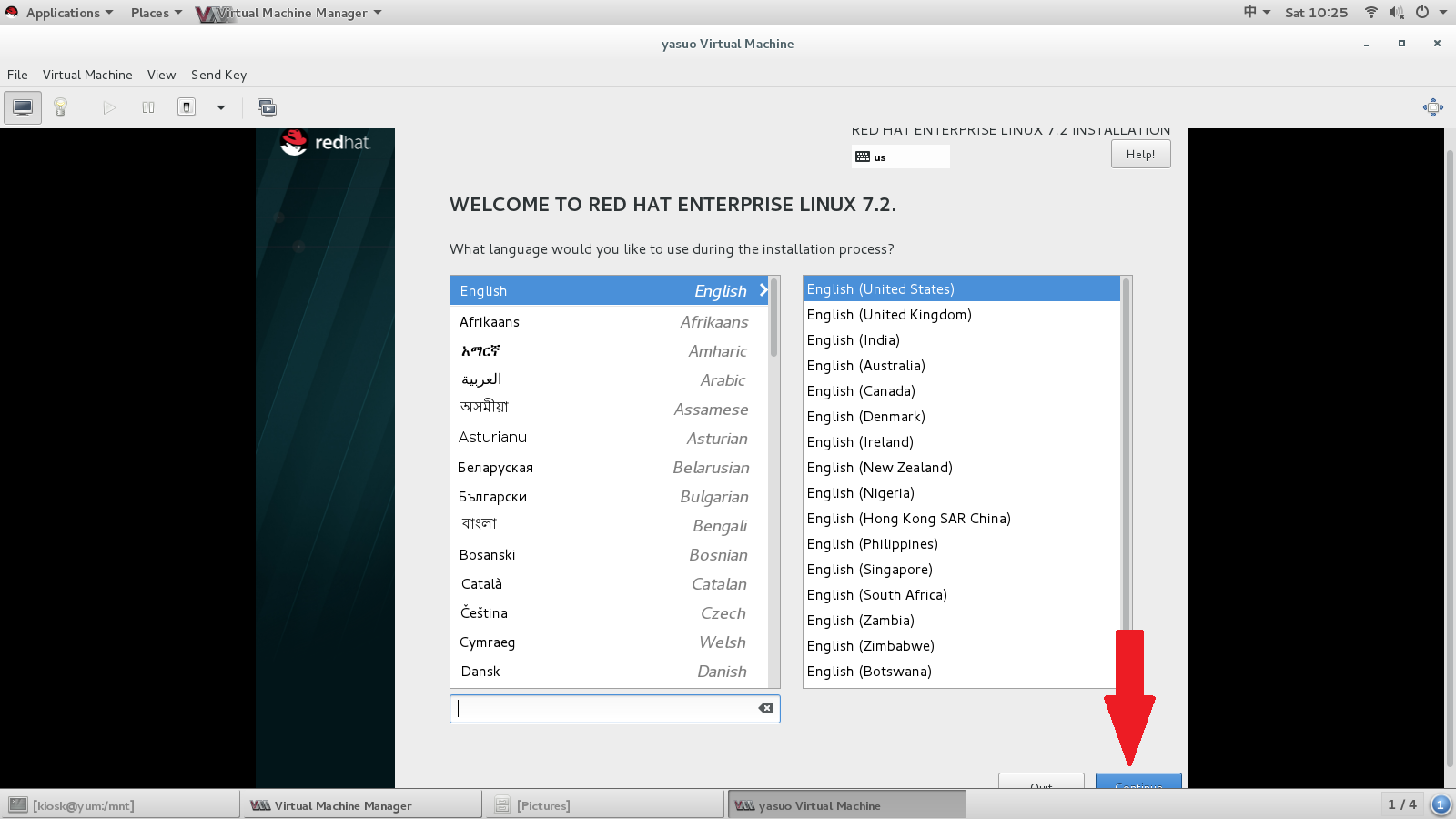Choose English (Singapore) locale
The height and width of the screenshot is (819, 1456).
pyautogui.click(x=962, y=570)
